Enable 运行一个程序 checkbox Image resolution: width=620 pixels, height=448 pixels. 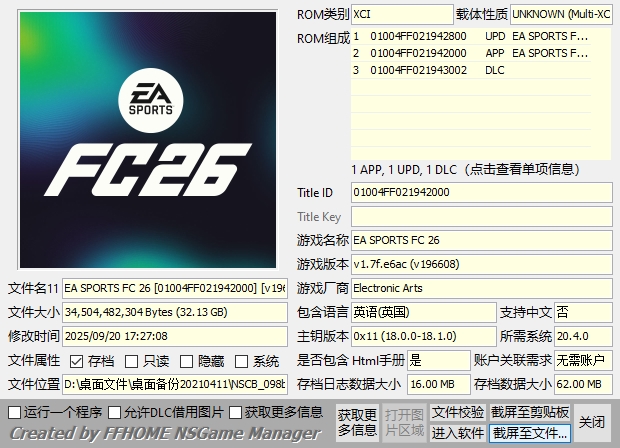click(x=15, y=412)
